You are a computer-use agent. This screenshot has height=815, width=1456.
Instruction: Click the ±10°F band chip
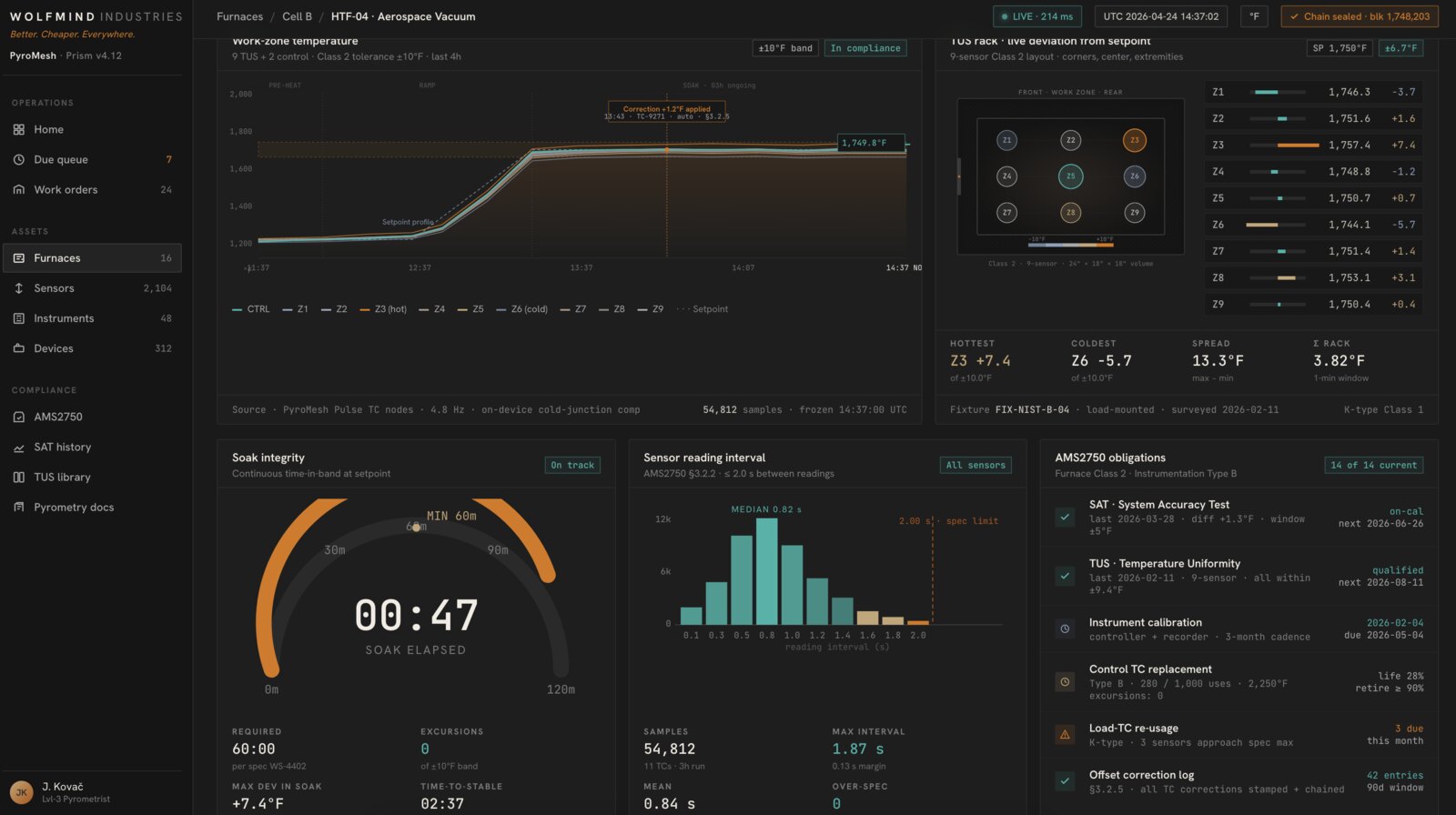785,48
